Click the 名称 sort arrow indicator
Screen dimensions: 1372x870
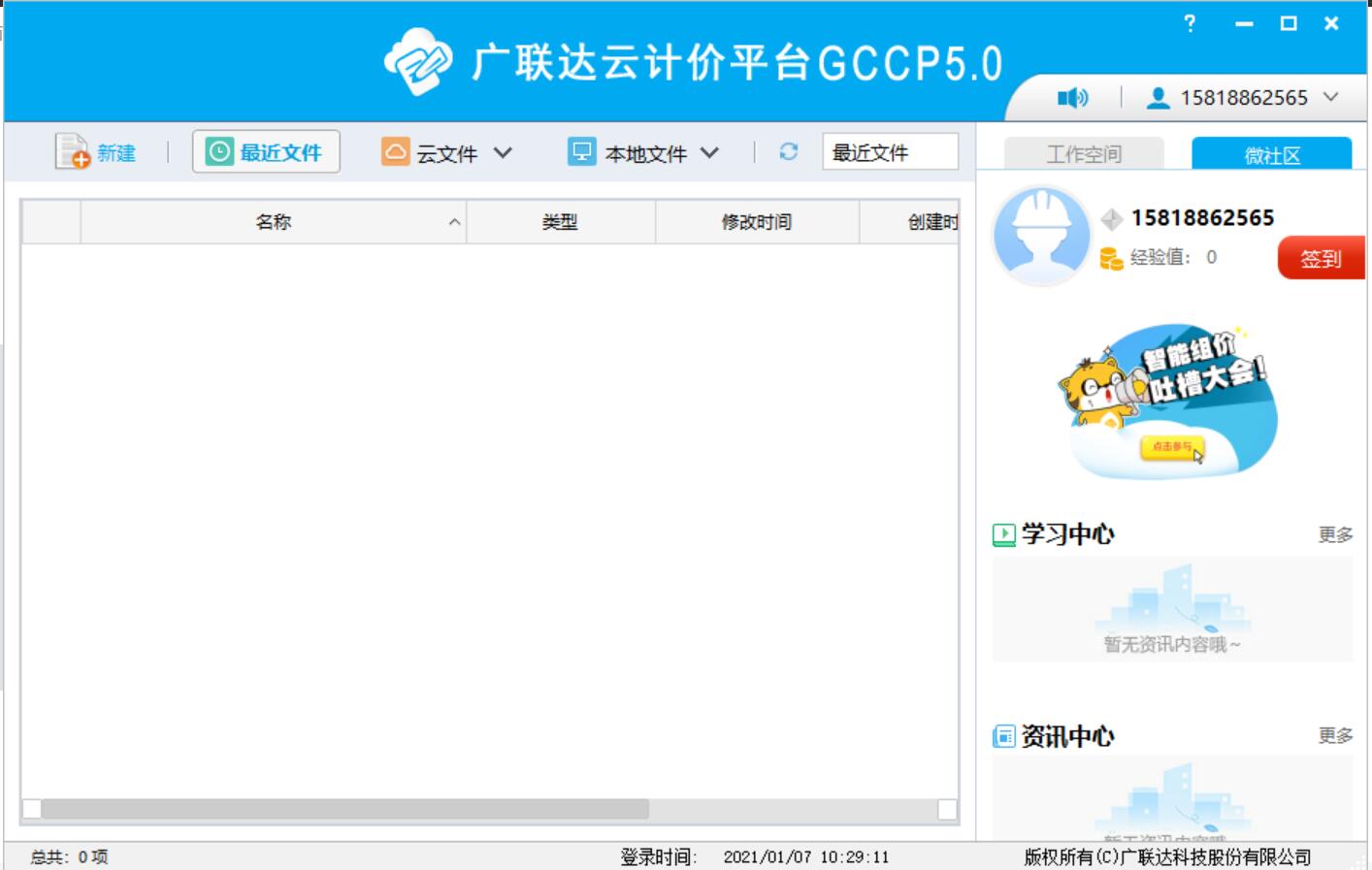(x=454, y=222)
